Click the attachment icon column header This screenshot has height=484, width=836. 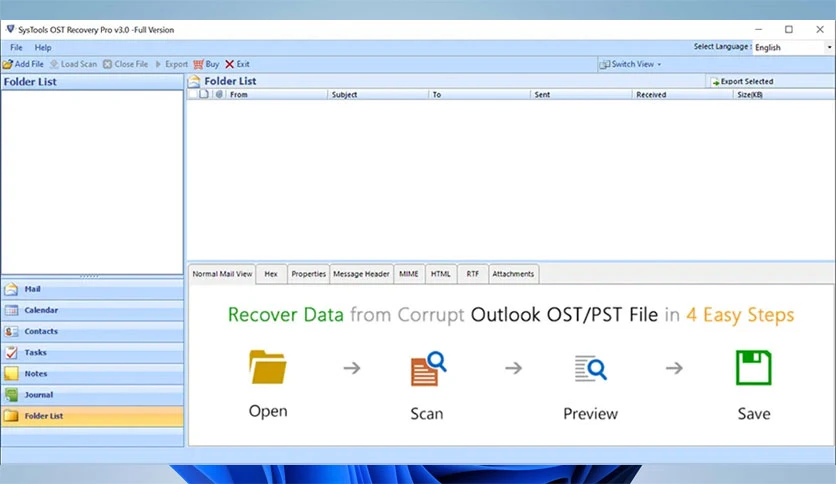219,94
